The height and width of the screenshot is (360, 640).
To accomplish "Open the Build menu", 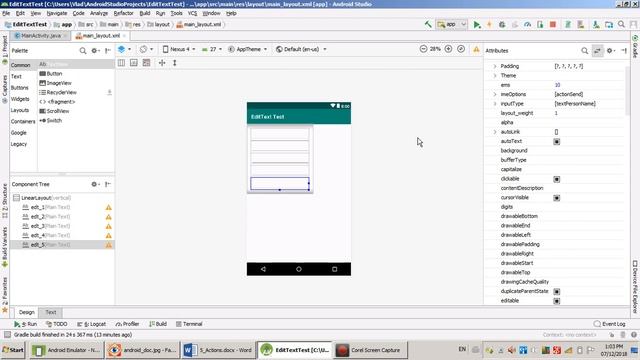I will pos(145,13).
